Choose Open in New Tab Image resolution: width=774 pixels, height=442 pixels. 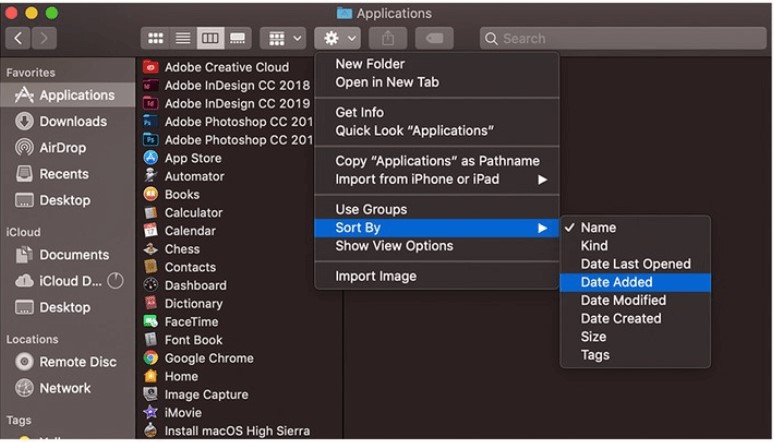(437, 82)
